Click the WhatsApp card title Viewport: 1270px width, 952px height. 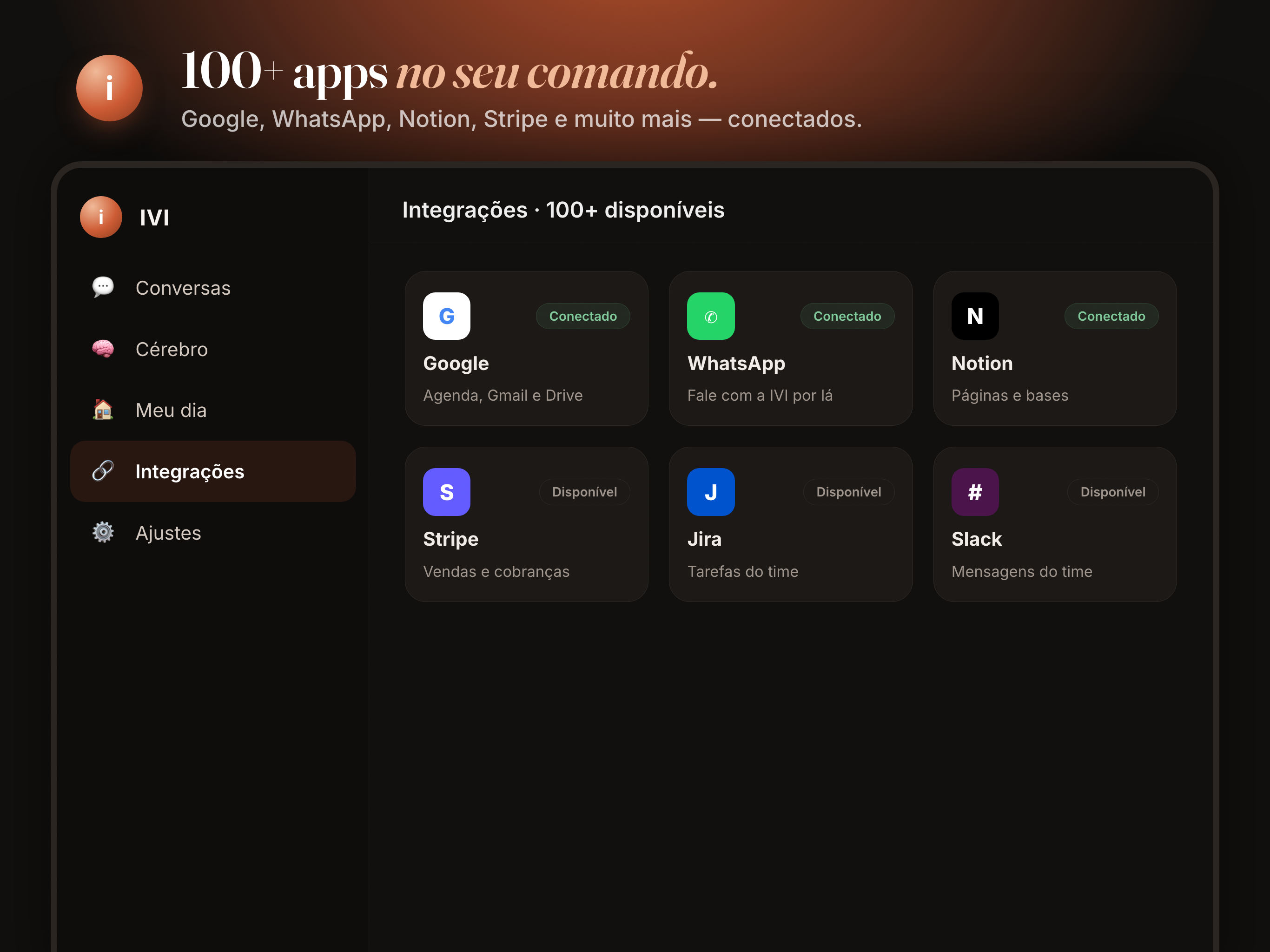pyautogui.click(x=736, y=364)
